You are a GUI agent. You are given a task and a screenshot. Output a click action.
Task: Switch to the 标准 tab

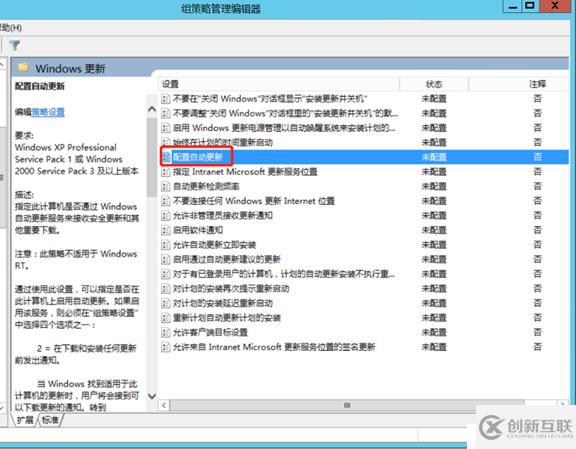[x=50, y=420]
